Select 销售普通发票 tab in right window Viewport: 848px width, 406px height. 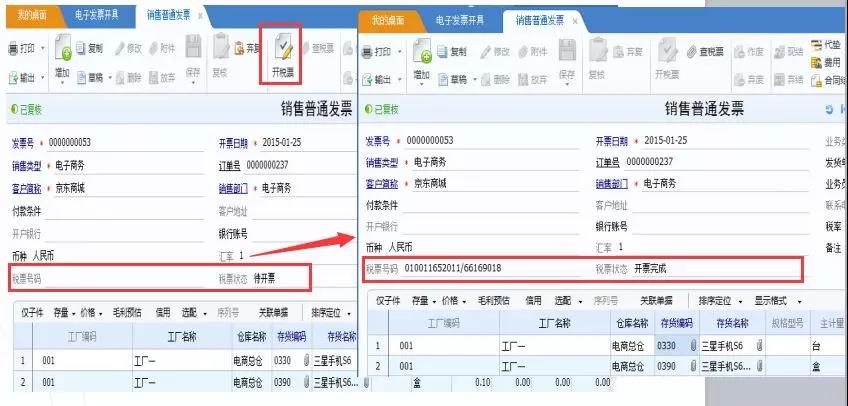[539, 21]
